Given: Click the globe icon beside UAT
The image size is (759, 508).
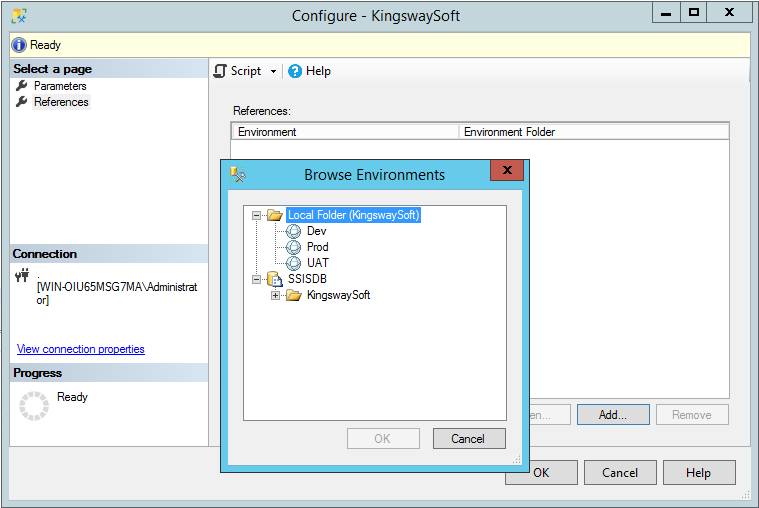Looking at the screenshot, I should [x=293, y=263].
